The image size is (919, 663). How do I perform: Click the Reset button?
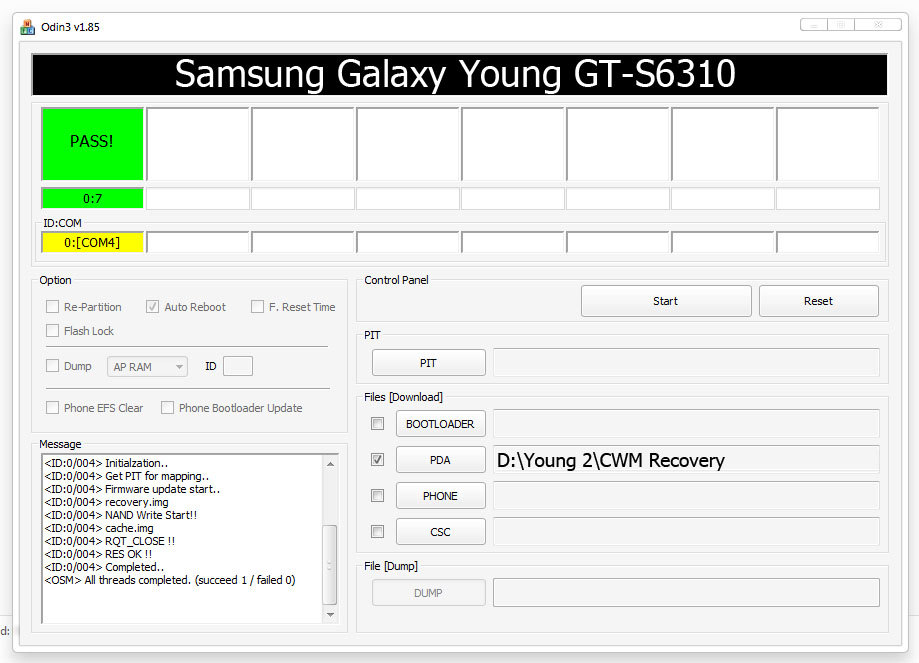pos(818,301)
